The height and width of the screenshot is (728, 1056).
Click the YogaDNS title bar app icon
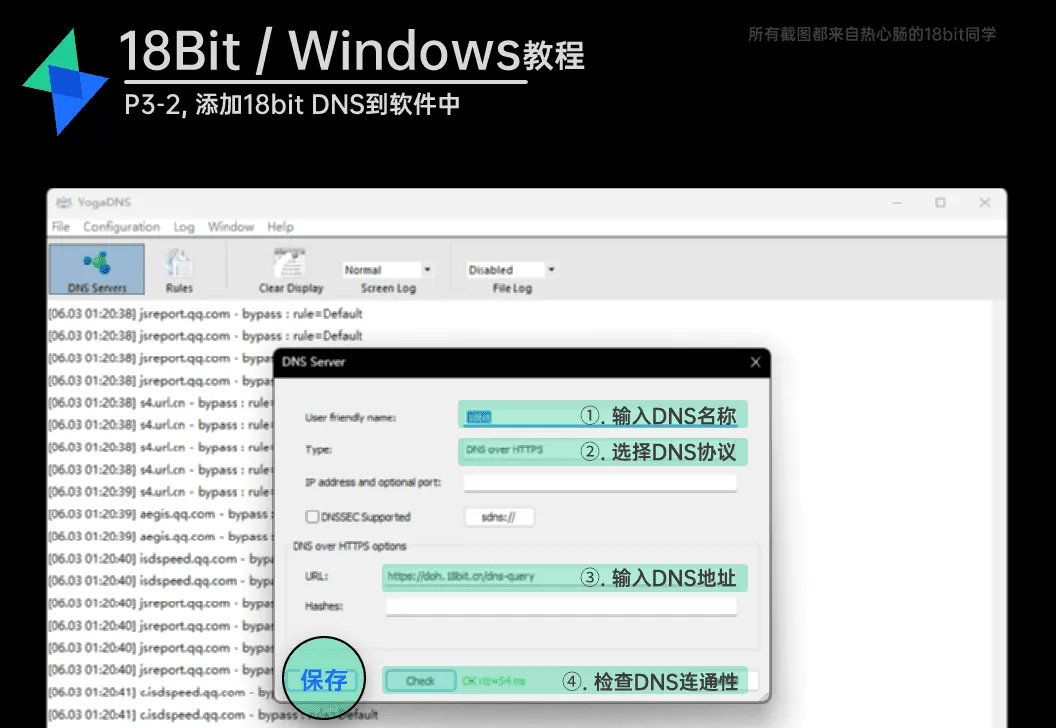click(64, 202)
